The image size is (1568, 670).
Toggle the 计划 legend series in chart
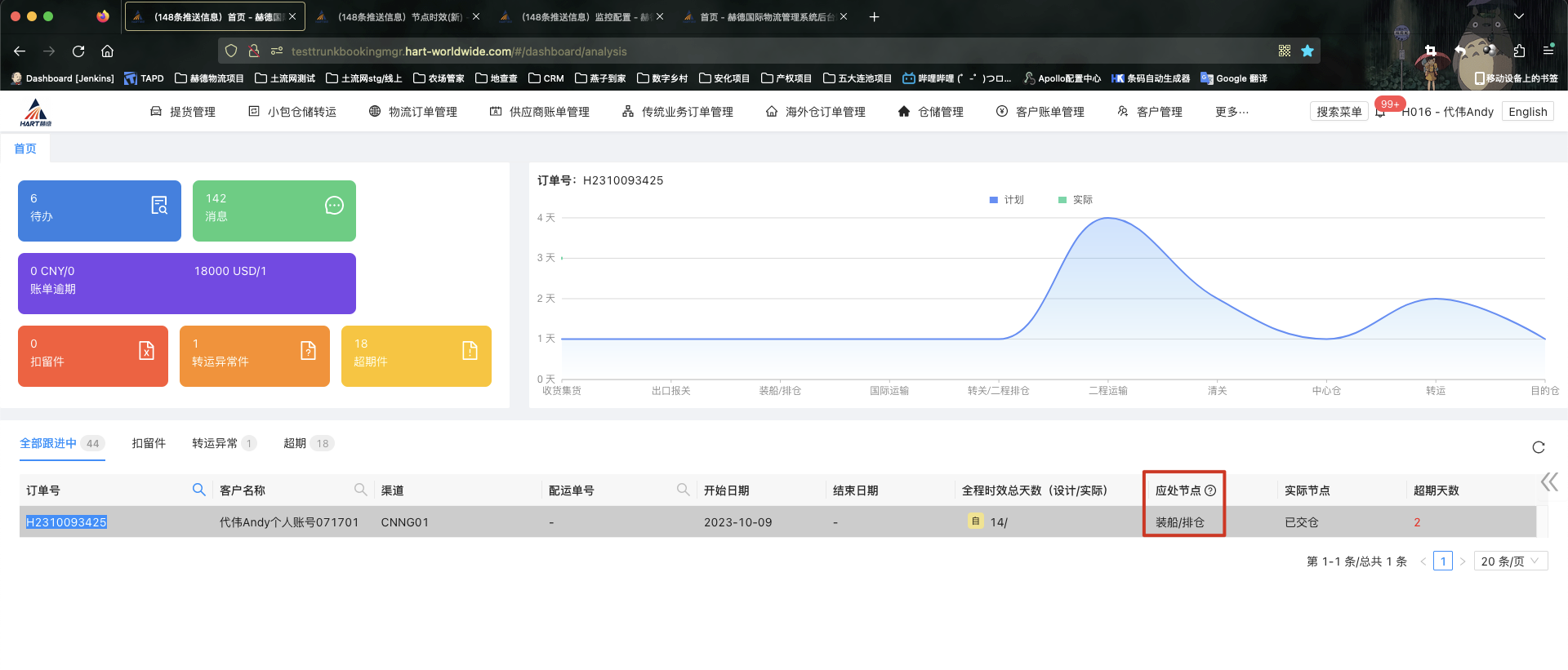(1006, 200)
